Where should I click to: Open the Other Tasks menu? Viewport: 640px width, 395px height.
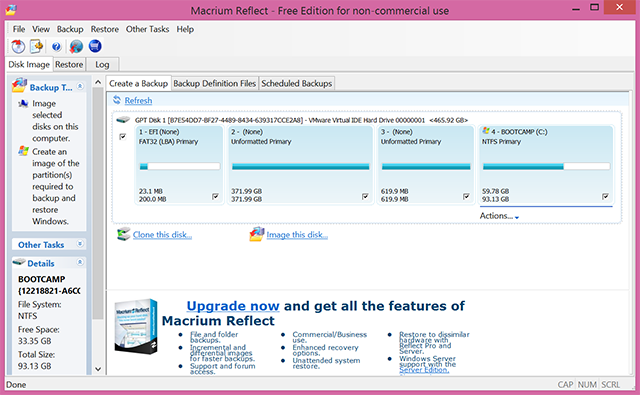pos(147,29)
